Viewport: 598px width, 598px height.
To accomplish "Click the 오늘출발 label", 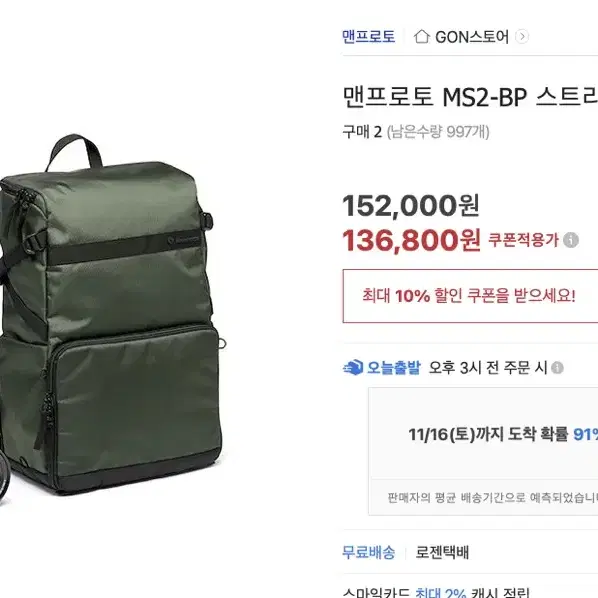I will click(394, 368).
